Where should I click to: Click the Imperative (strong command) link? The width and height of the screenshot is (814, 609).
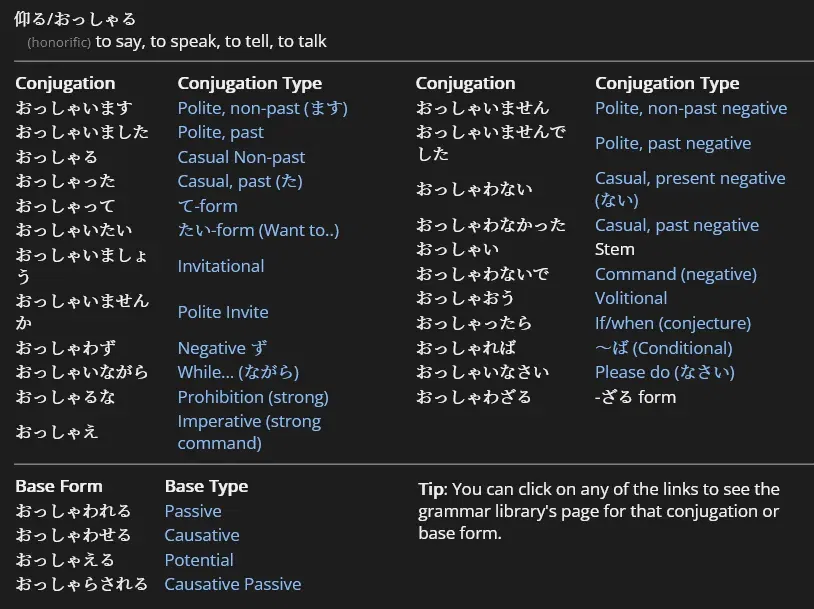(x=248, y=432)
